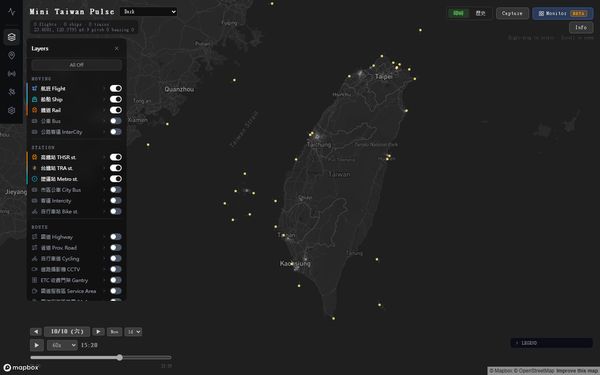Expand the Flight layer options chevron

click(x=104, y=88)
